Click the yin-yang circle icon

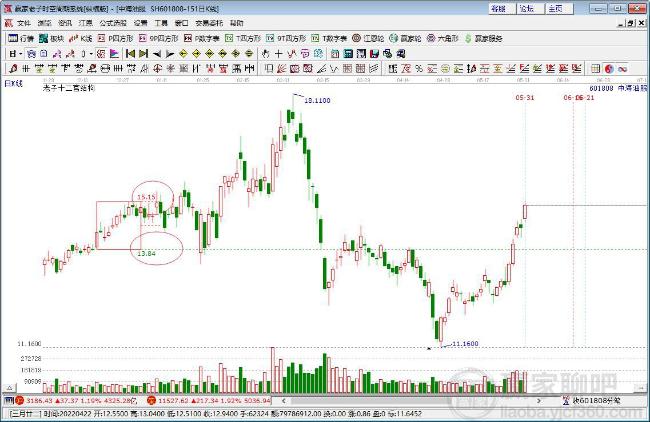click(x=609, y=68)
